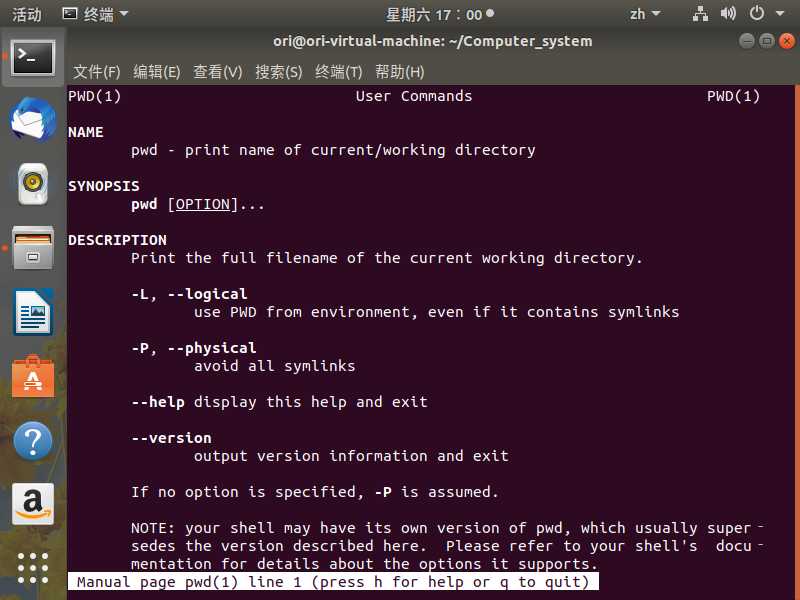Click the NAME section heading
Screen dimensions: 800x600
86,132
